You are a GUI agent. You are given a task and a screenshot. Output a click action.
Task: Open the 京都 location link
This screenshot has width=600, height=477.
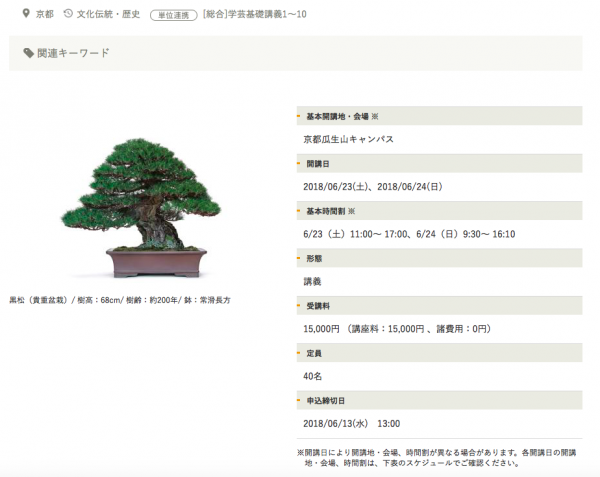(44, 15)
